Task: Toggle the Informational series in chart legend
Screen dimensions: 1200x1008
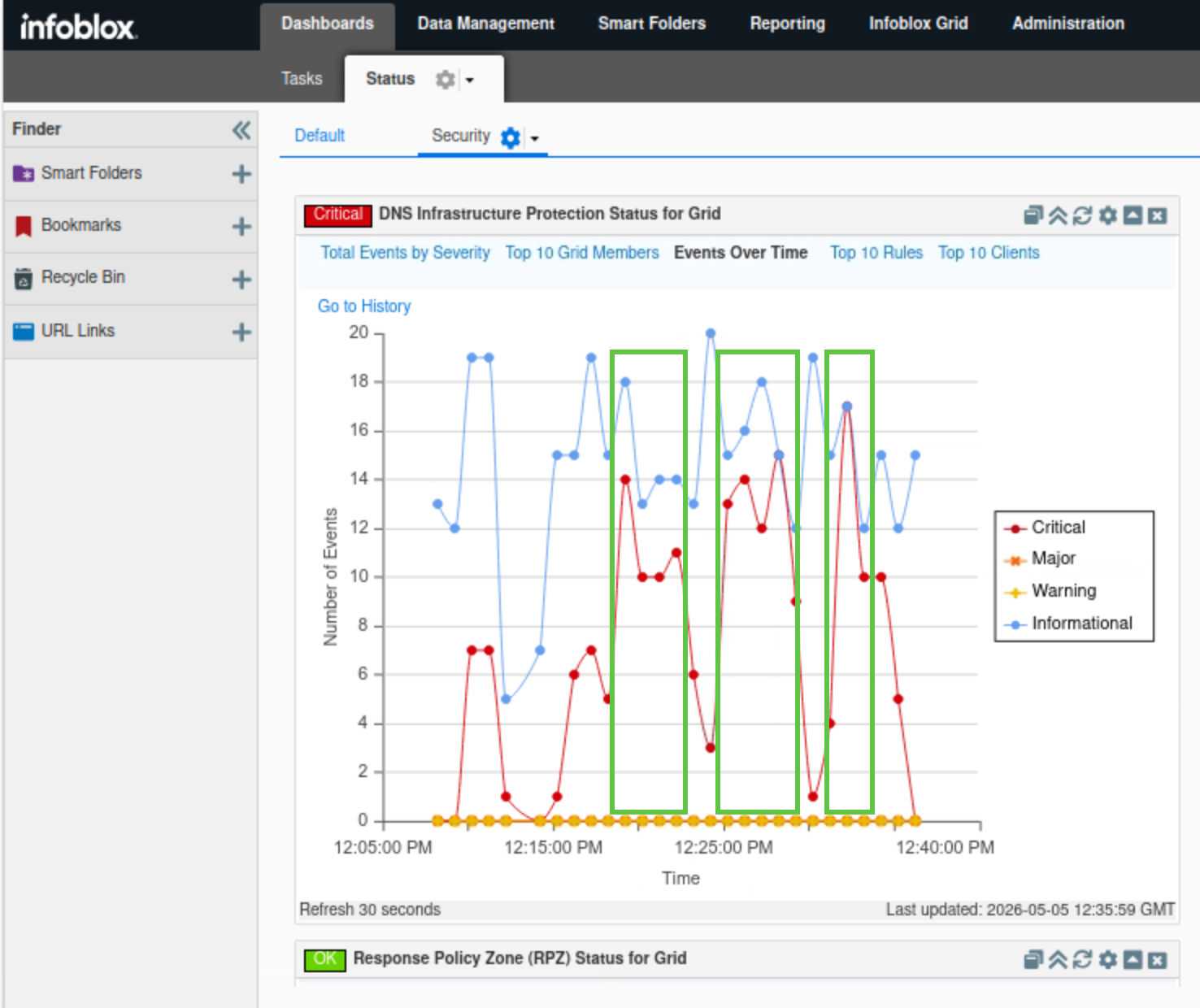Action: tap(1068, 623)
